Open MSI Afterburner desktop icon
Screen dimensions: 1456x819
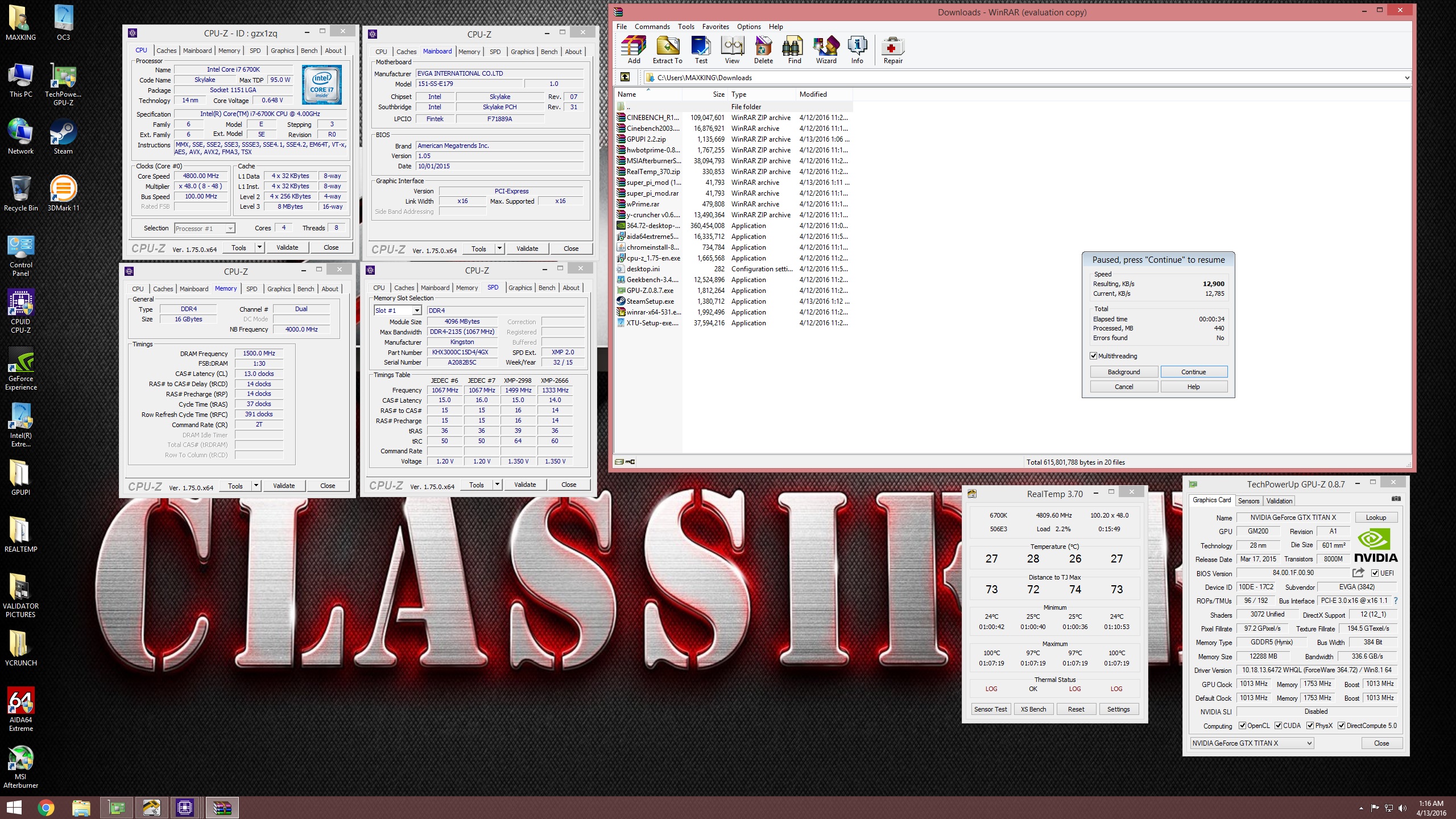click(20, 766)
